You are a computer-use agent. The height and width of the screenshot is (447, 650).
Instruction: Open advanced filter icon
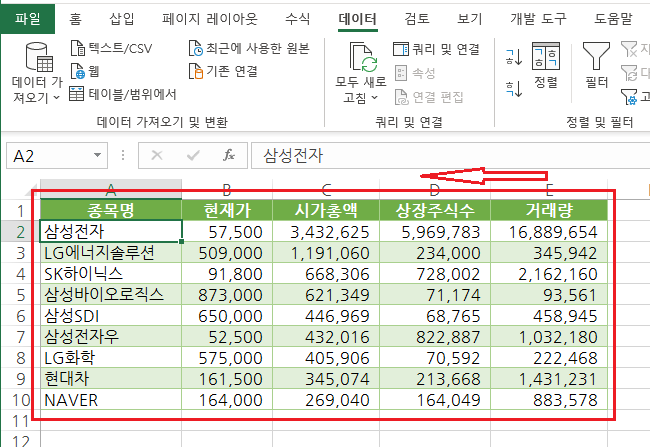tap(628, 97)
